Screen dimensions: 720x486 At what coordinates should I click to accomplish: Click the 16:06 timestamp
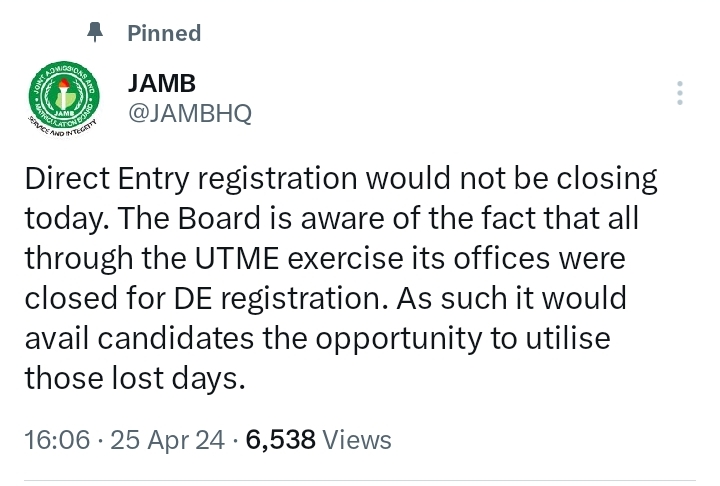(57, 440)
